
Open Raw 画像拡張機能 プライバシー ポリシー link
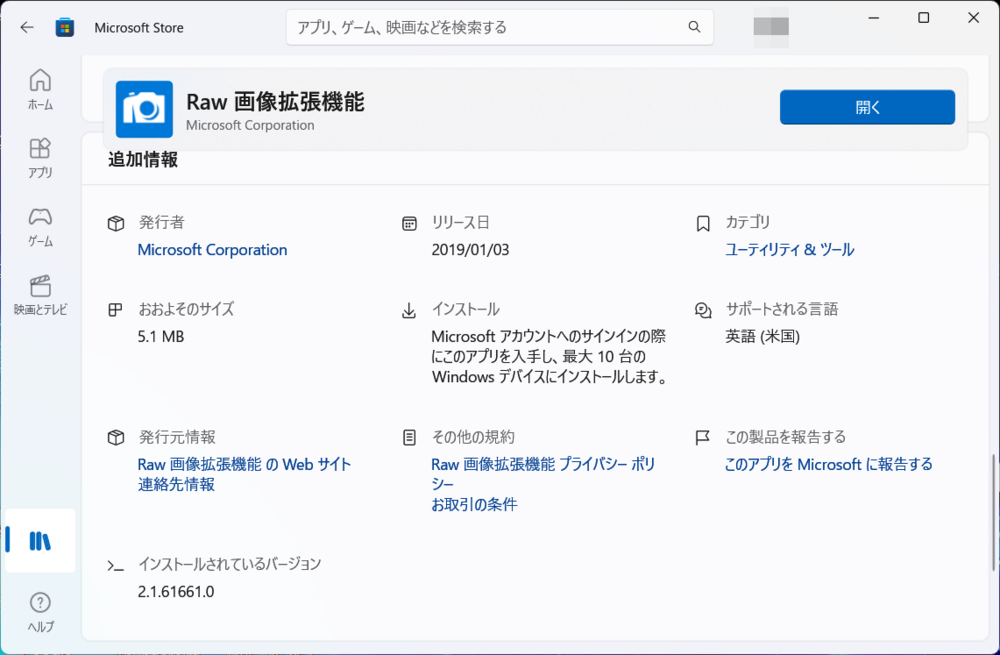[543, 474]
